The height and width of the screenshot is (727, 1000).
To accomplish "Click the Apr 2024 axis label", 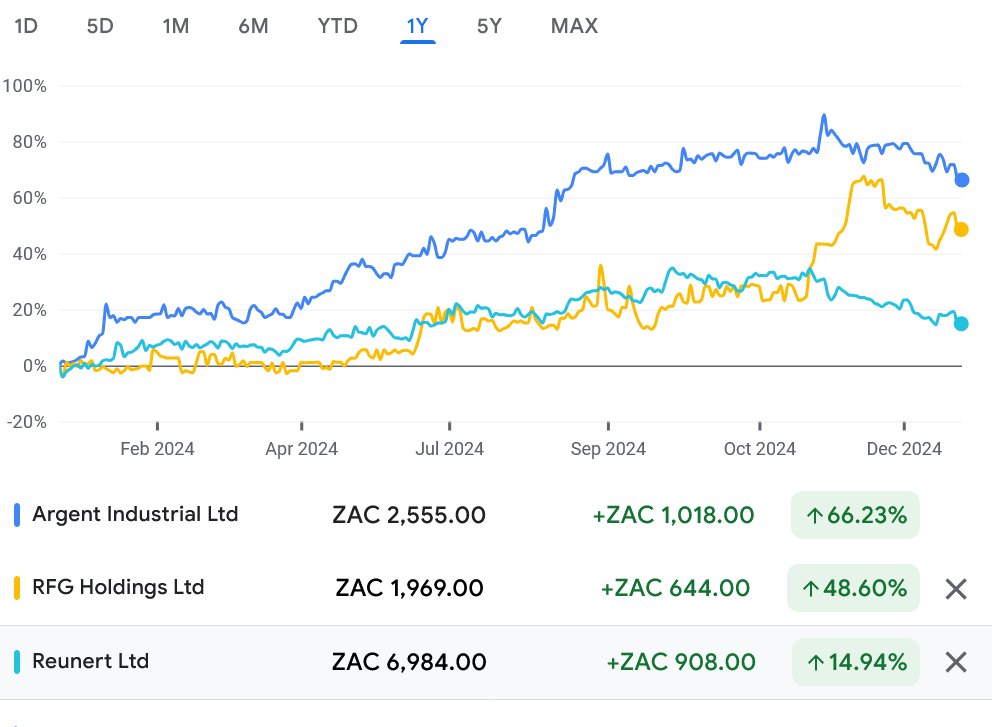I will tap(302, 449).
